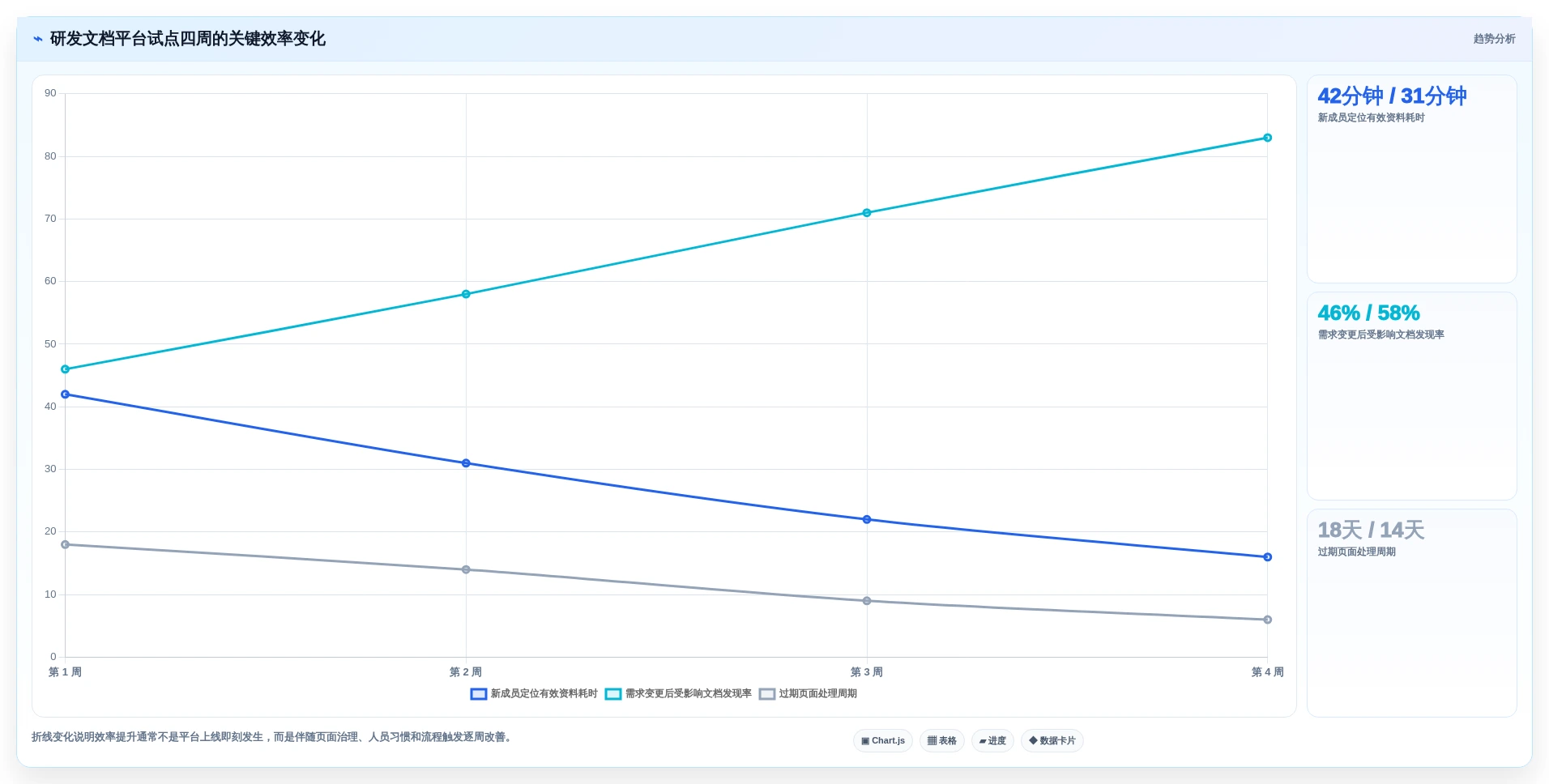This screenshot has height=784, width=1549.
Task: Click the 过期页面处理周期 card caption
Action: 1356,552
